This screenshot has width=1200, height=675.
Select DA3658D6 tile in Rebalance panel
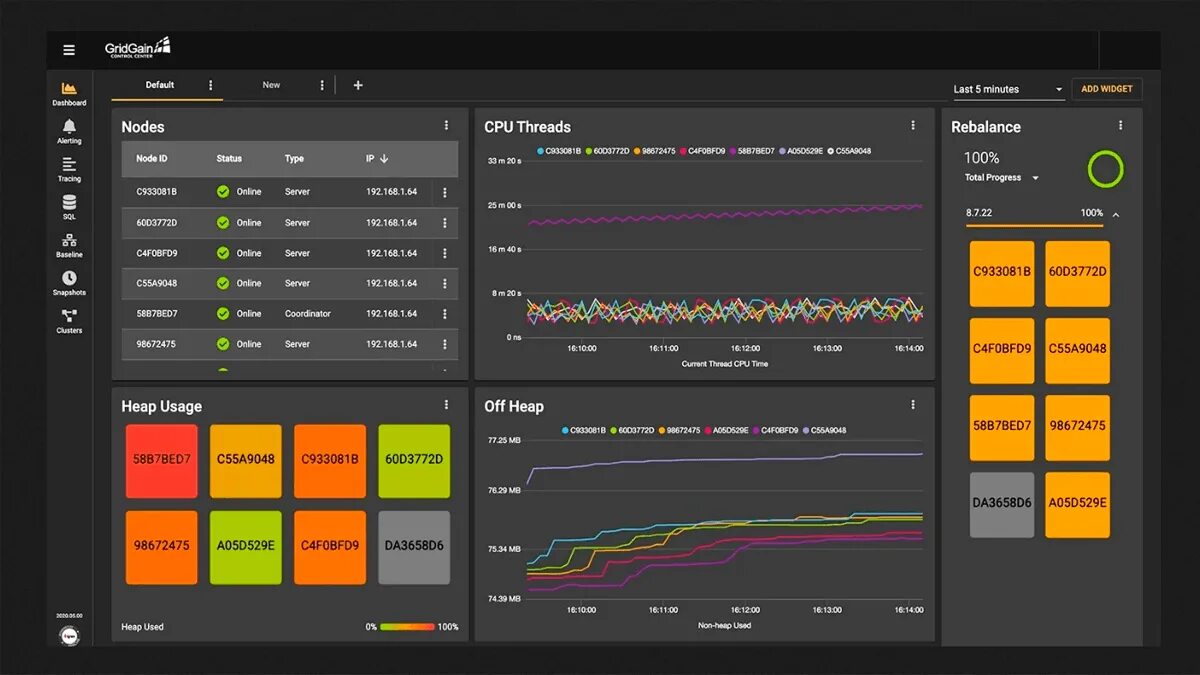tap(1002, 504)
